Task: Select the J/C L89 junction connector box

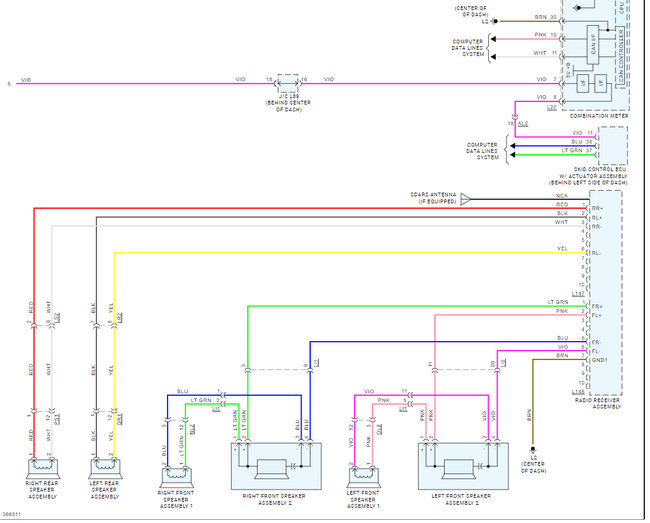Action: (x=288, y=84)
